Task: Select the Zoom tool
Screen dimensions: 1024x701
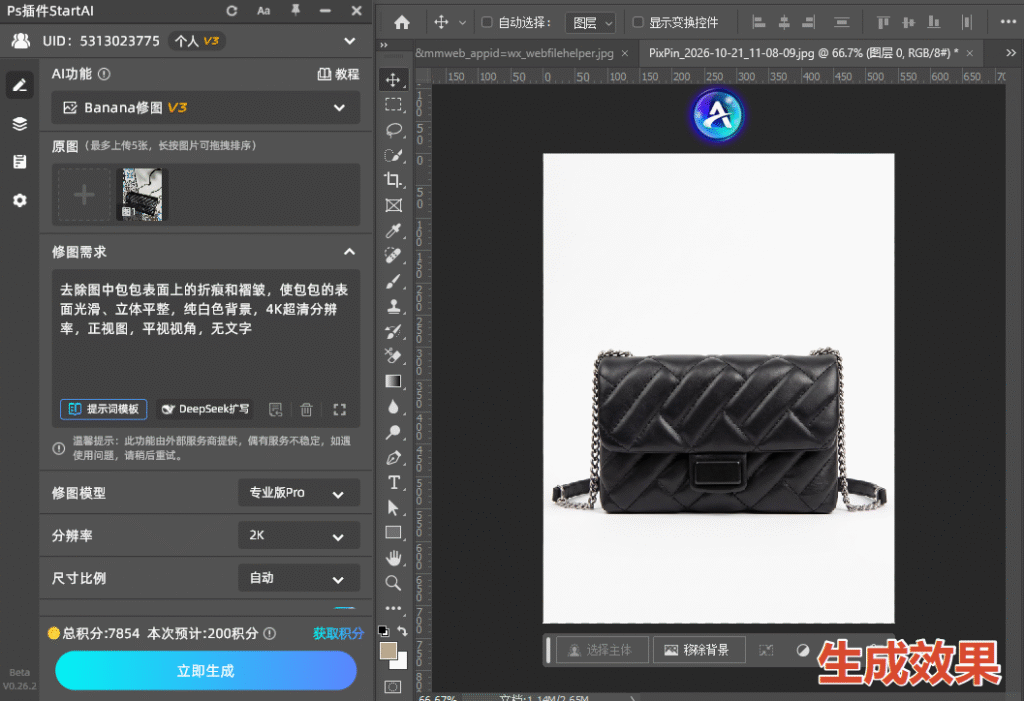Action: pos(393,583)
